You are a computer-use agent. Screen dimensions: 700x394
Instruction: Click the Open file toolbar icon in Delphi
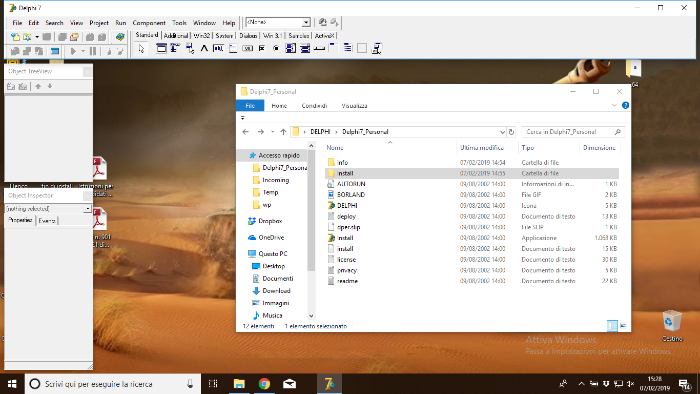27,37
